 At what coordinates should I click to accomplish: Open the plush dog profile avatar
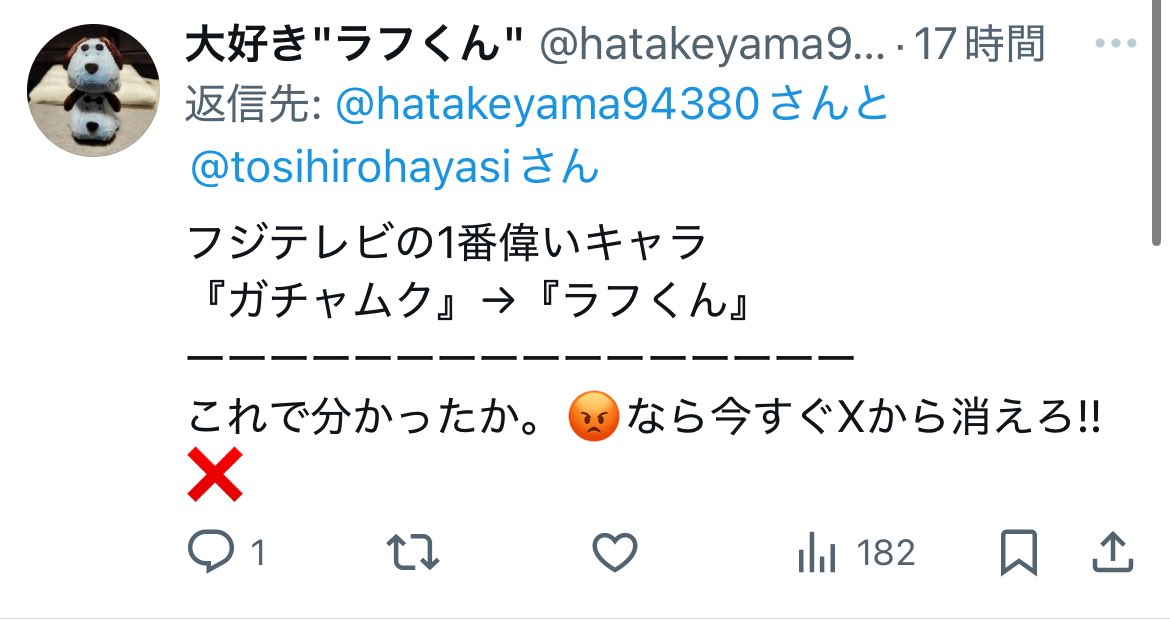[93, 90]
